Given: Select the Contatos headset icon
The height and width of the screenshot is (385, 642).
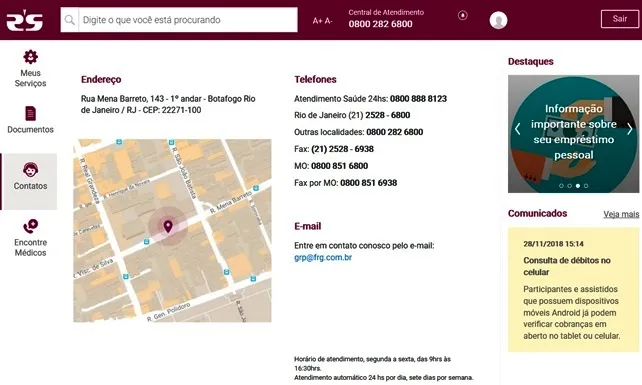Looking at the screenshot, I should 31,169.
